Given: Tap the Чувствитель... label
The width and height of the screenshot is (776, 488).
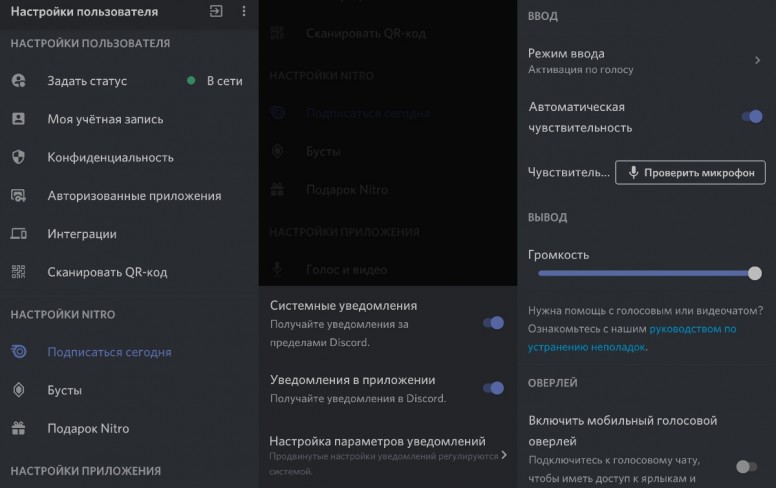Looking at the screenshot, I should pyautogui.click(x=569, y=172).
